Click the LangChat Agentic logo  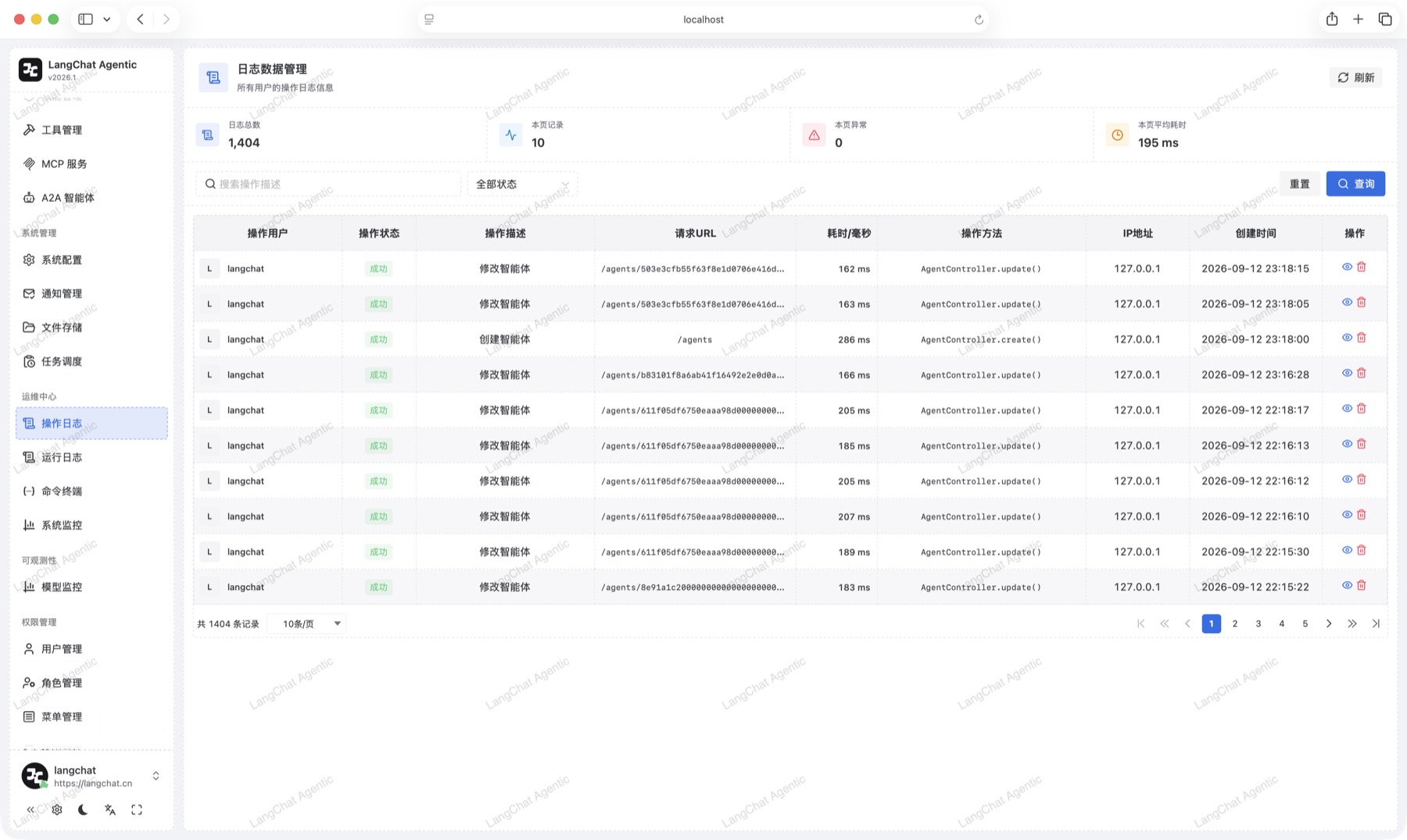[30, 70]
